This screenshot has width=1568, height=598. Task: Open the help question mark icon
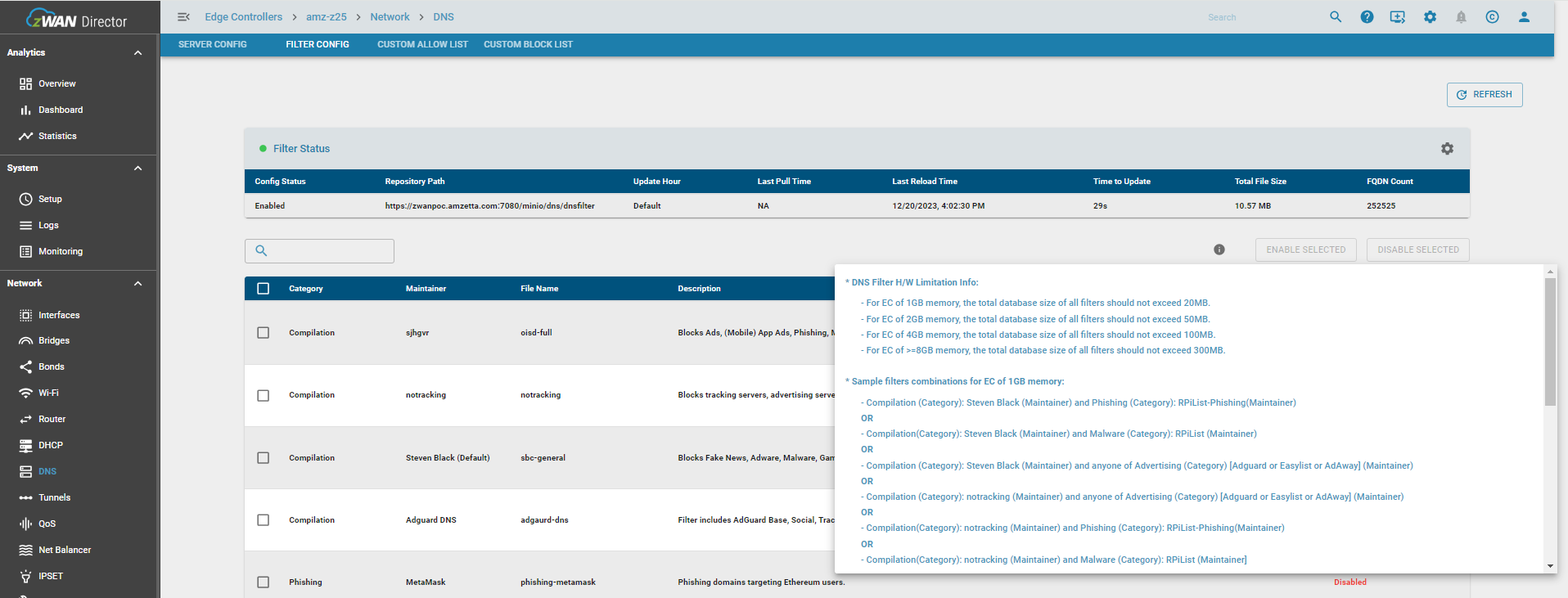click(x=1367, y=16)
